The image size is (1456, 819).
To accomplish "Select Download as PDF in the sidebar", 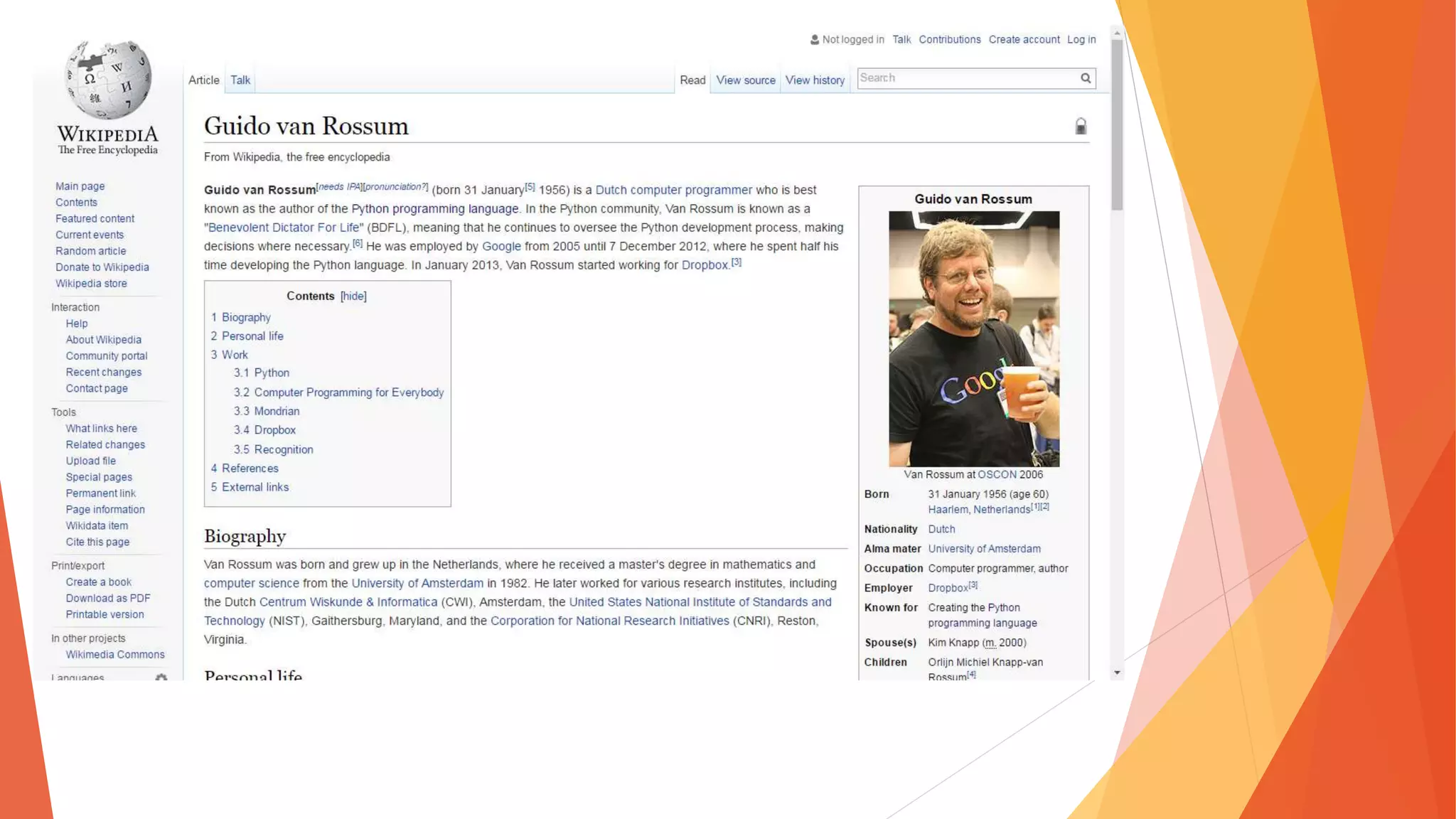I will [107, 599].
